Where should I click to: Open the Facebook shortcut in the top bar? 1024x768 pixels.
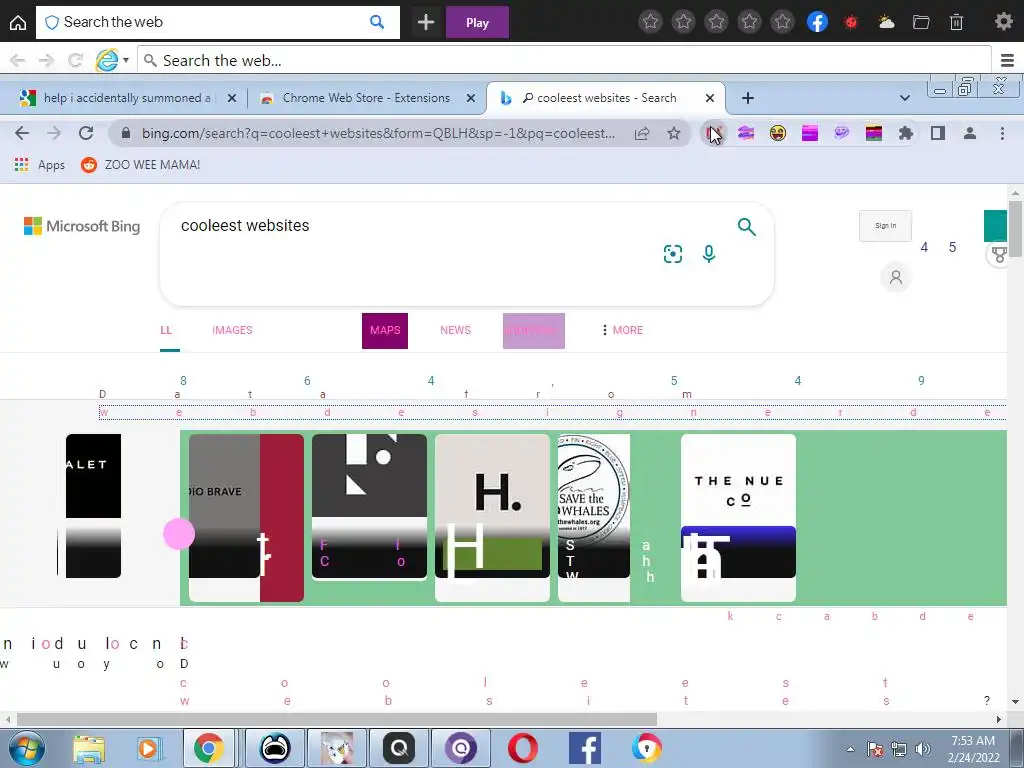click(818, 22)
